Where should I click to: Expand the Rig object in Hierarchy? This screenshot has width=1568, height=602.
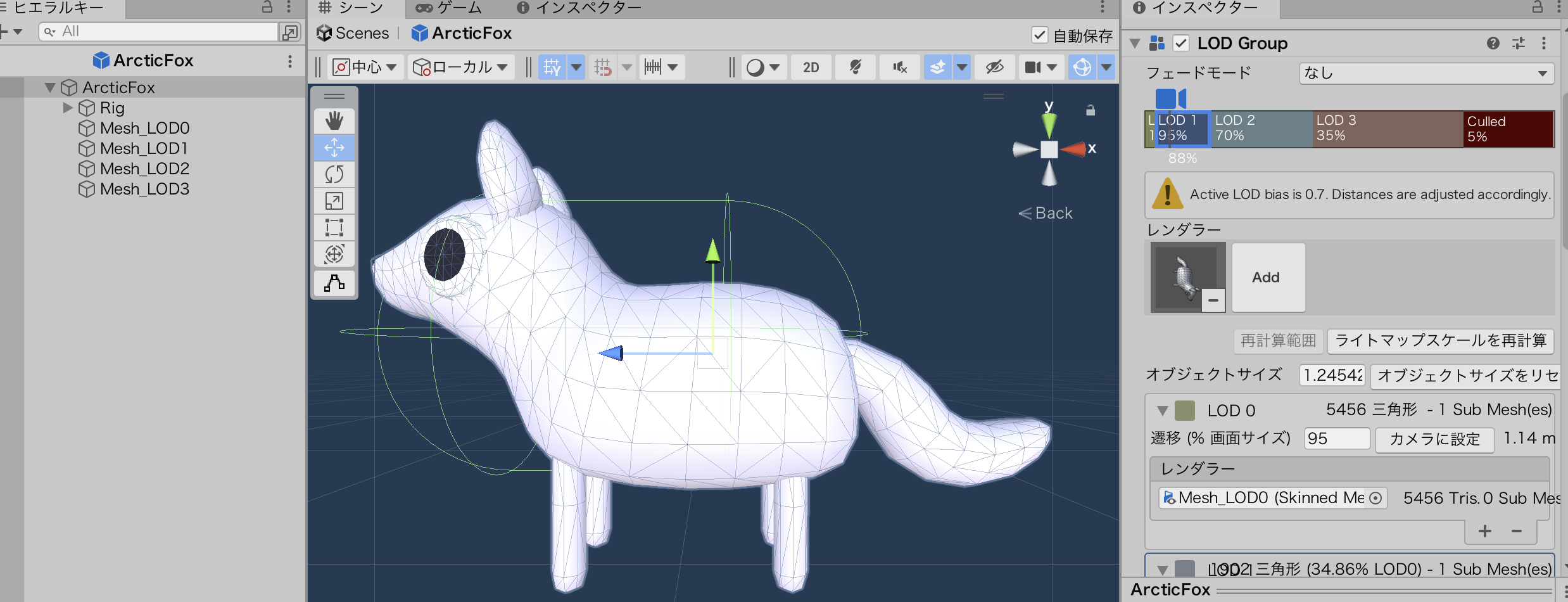tap(68, 108)
